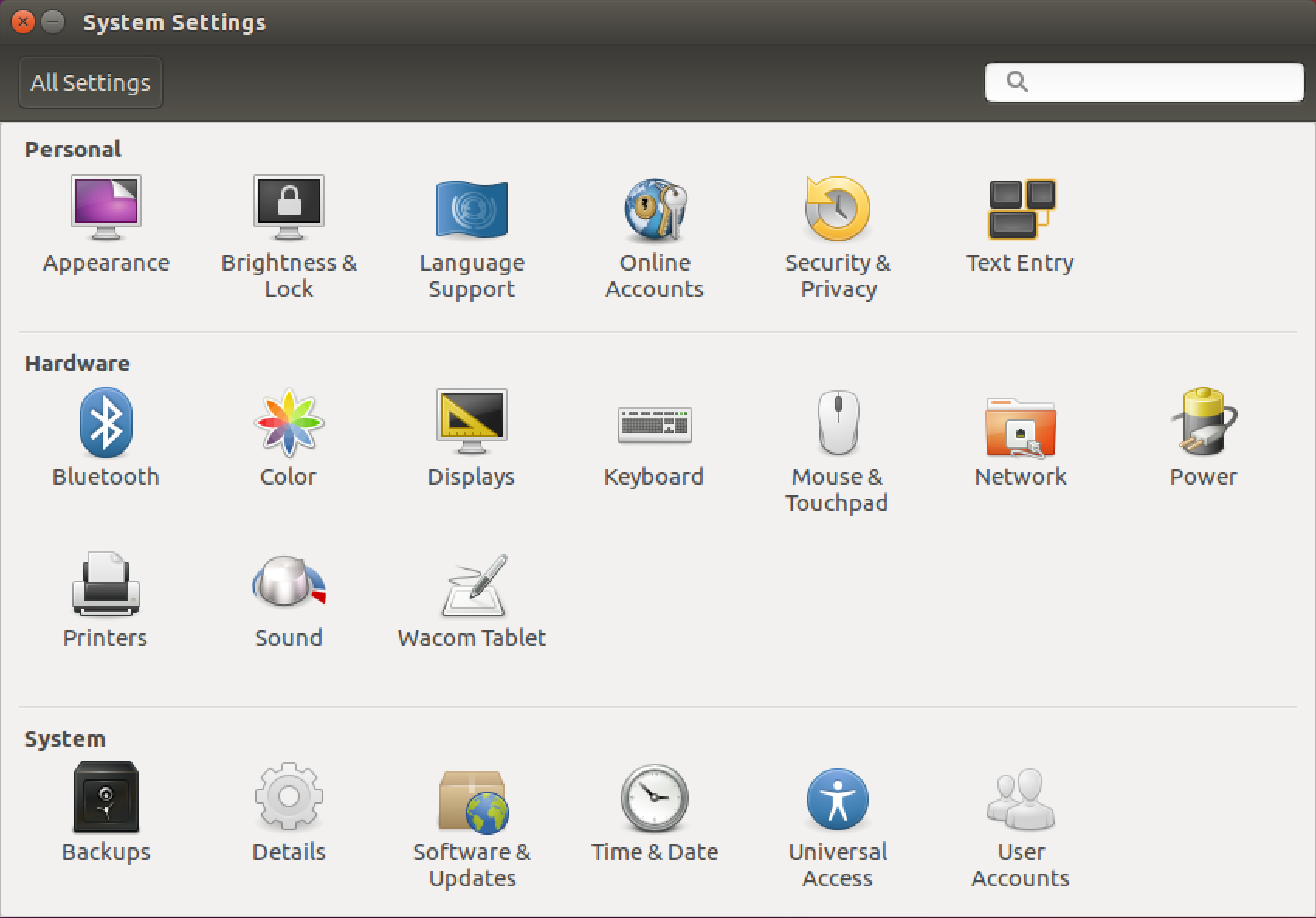Select the Text Entry icon
Screen dimensions: 1316x918
(x=1020, y=225)
